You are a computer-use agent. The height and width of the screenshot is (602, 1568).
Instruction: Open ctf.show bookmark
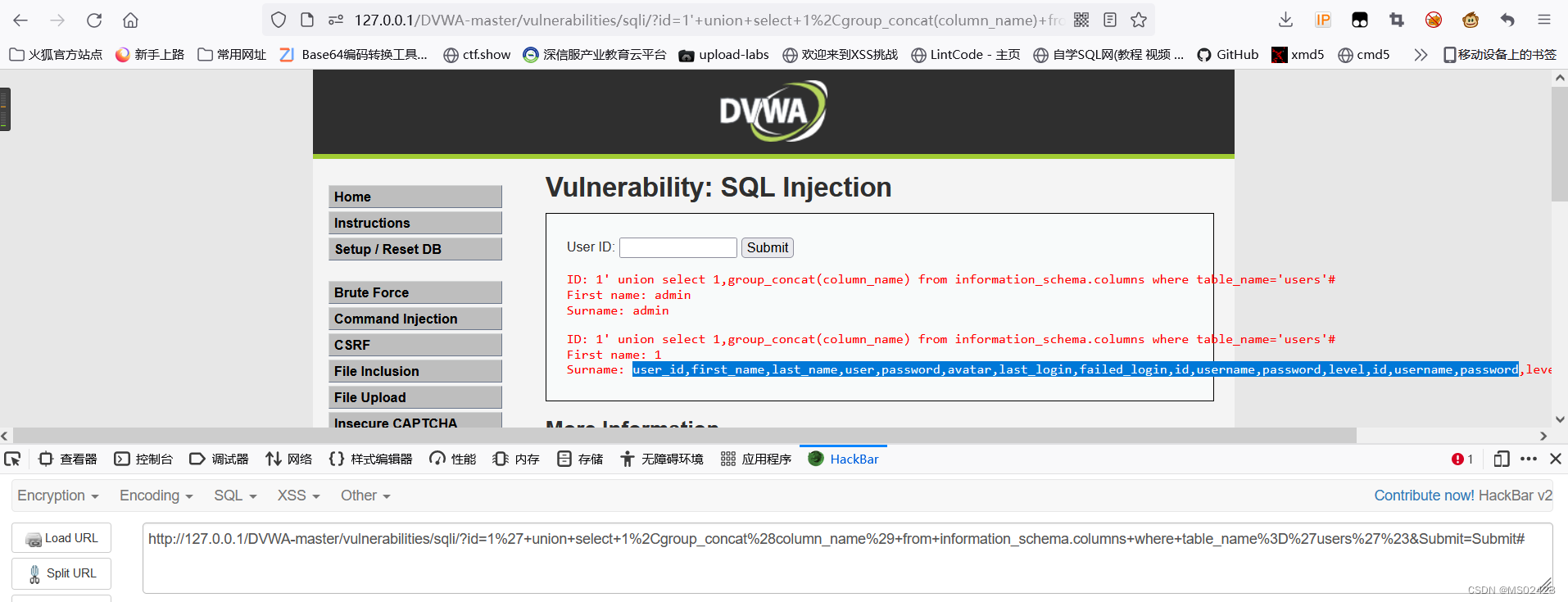pos(477,55)
